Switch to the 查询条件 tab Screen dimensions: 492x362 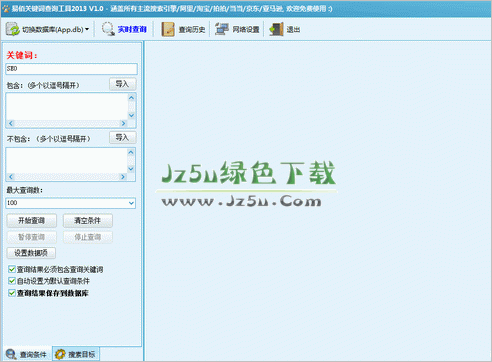click(27, 354)
